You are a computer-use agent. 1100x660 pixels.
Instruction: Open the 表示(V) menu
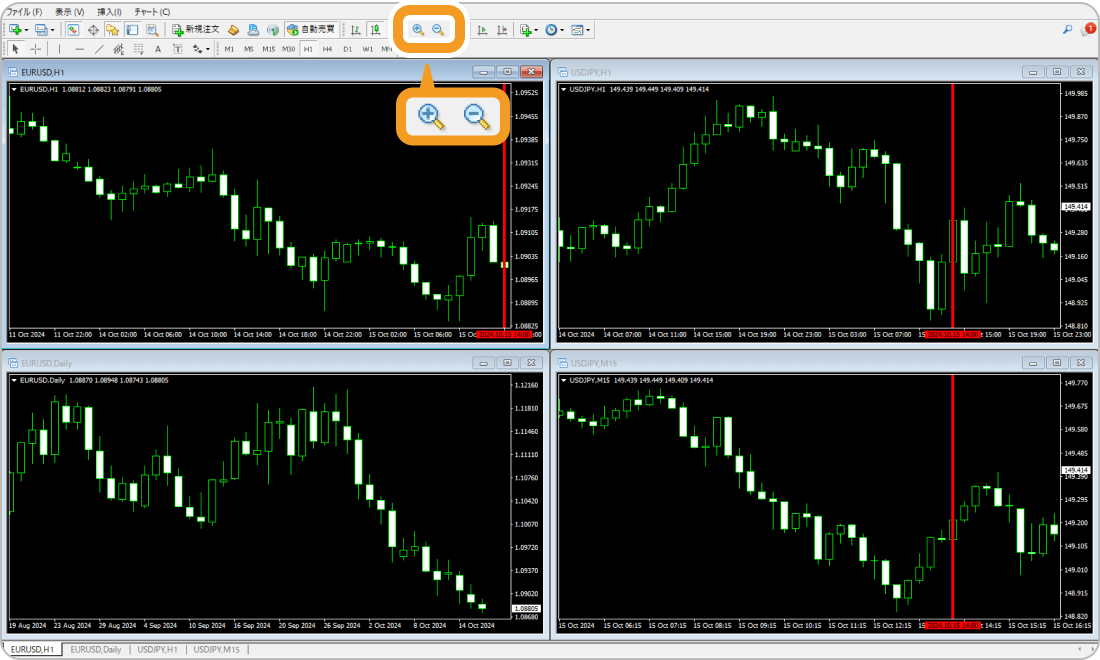(69, 12)
